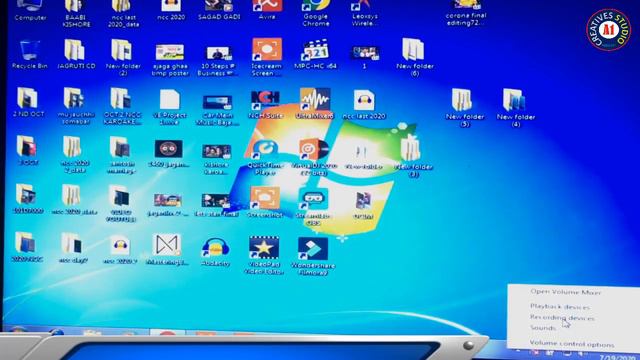The image size is (640, 360).
Task: Select the ncc 2020 audio file icon
Action: pyautogui.click(x=171, y=10)
